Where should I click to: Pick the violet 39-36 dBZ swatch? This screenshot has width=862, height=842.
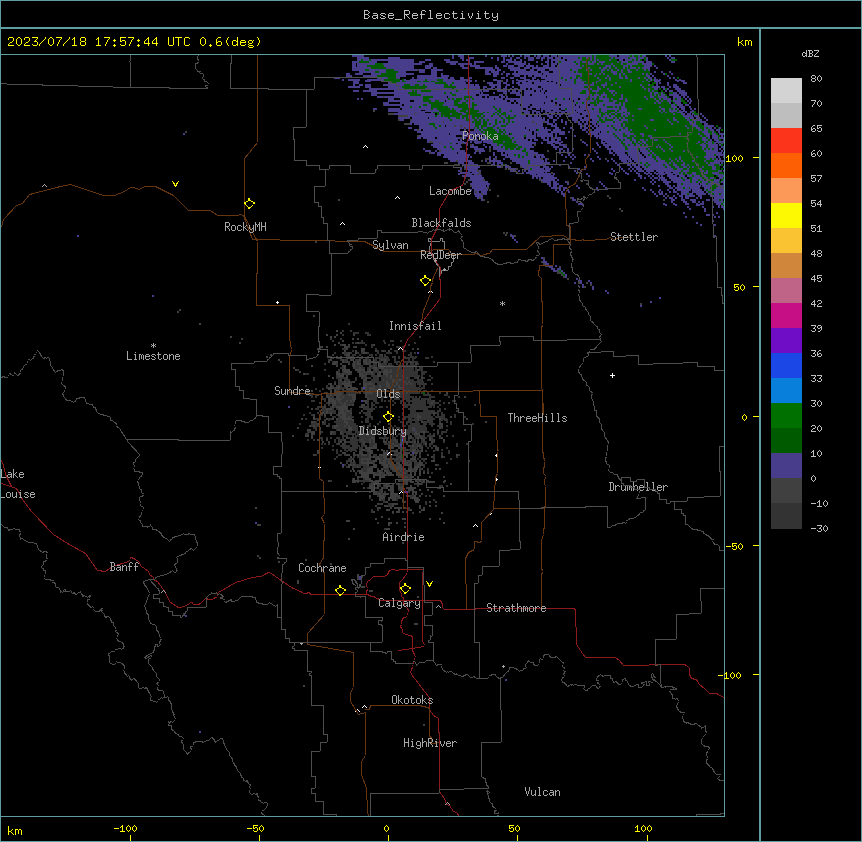click(786, 341)
